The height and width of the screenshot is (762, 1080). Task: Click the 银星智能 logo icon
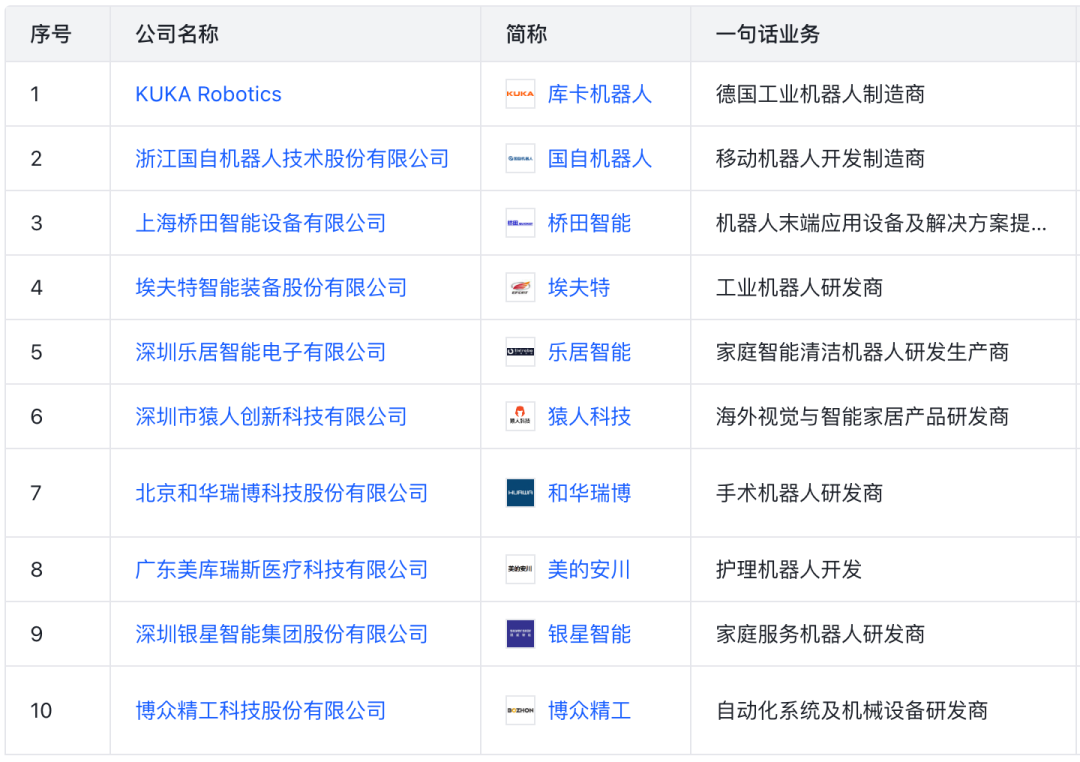[x=520, y=635]
